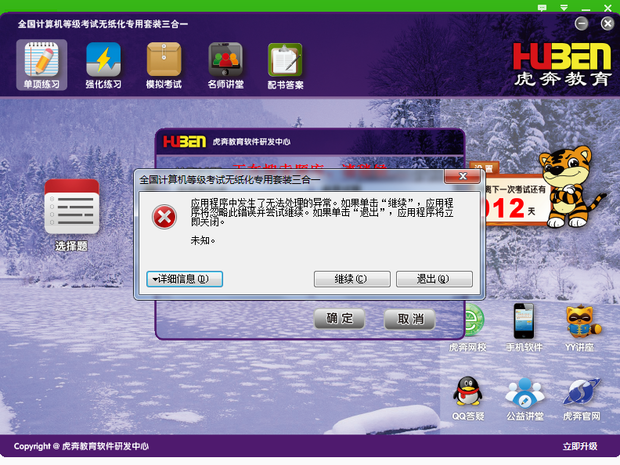Open the 名师讲堂 icon

(225, 65)
